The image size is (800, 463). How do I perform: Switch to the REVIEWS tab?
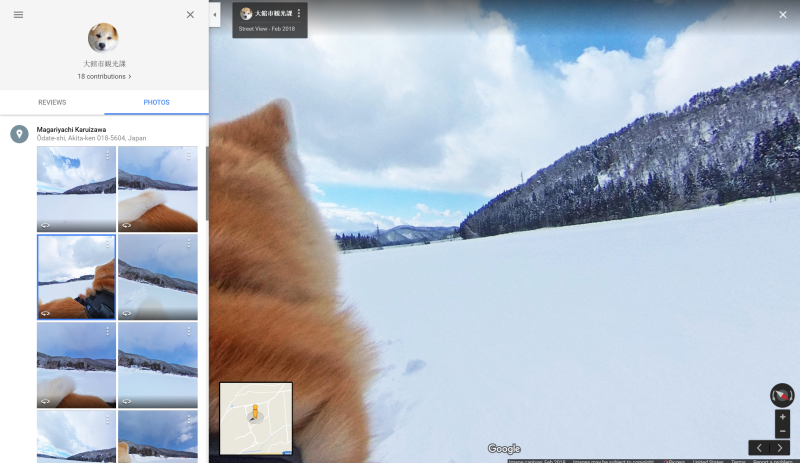pos(52,102)
